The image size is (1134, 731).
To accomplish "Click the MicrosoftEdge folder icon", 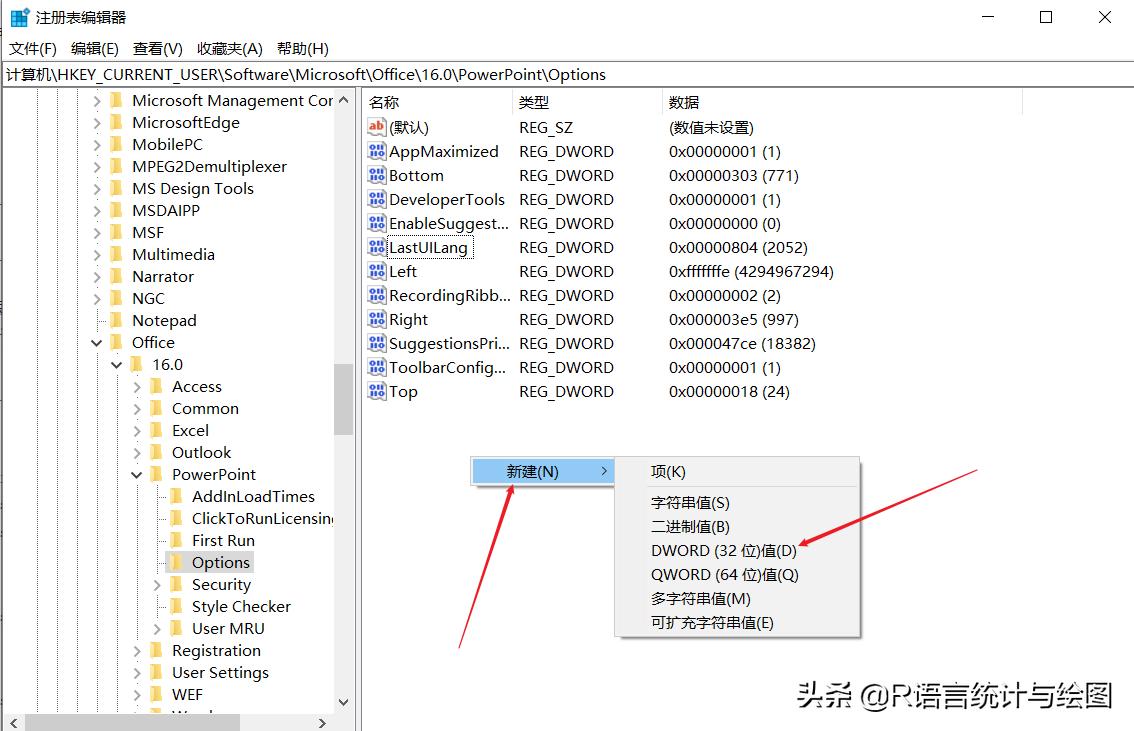I will point(116,122).
